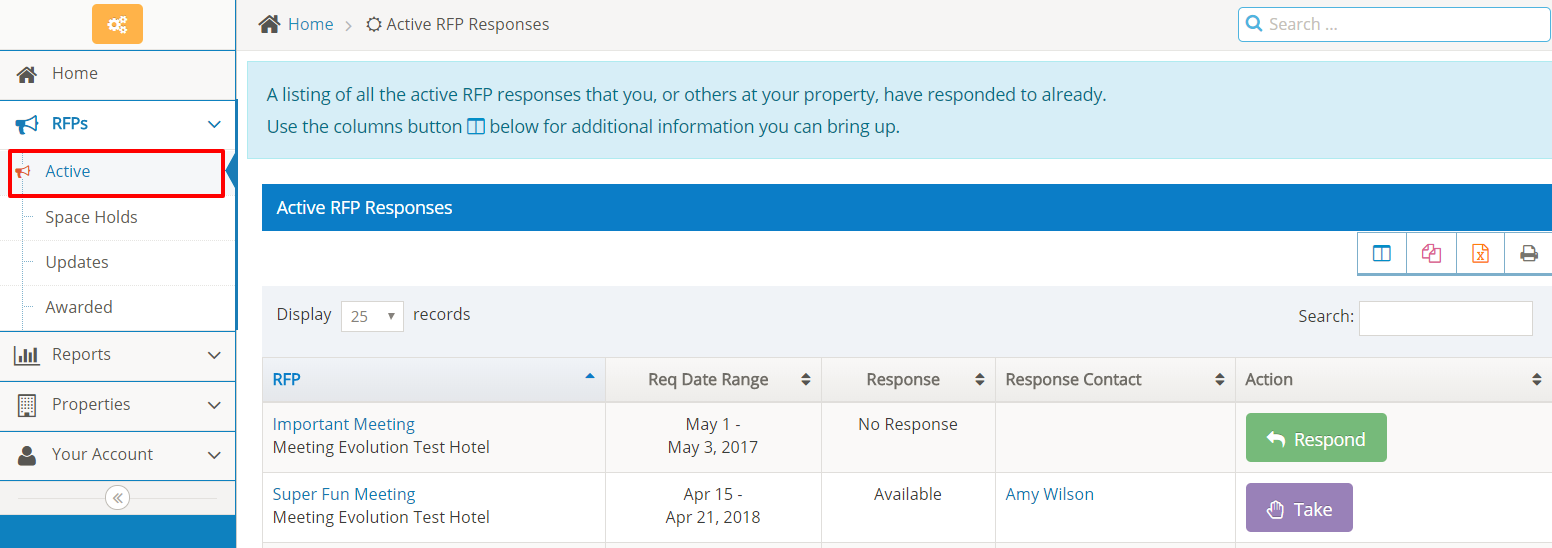Go to Awarded RFPs menu item
1552x548 pixels.
tap(79, 307)
